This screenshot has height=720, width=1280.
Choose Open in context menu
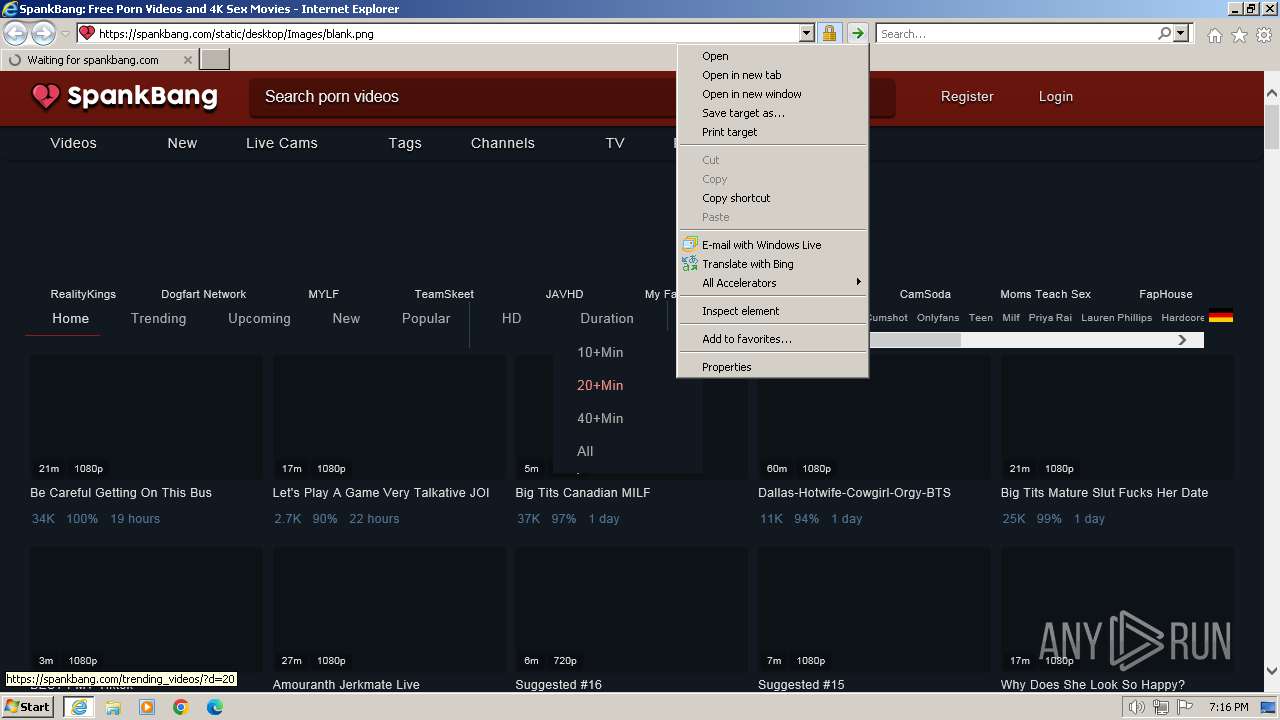point(773,56)
